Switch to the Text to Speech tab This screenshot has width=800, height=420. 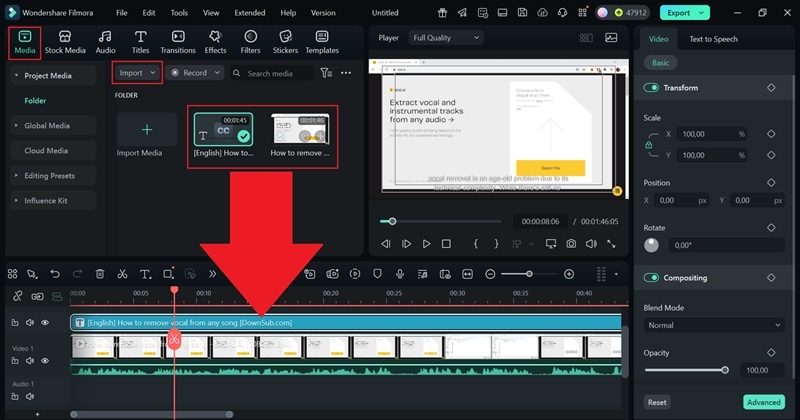pos(713,39)
